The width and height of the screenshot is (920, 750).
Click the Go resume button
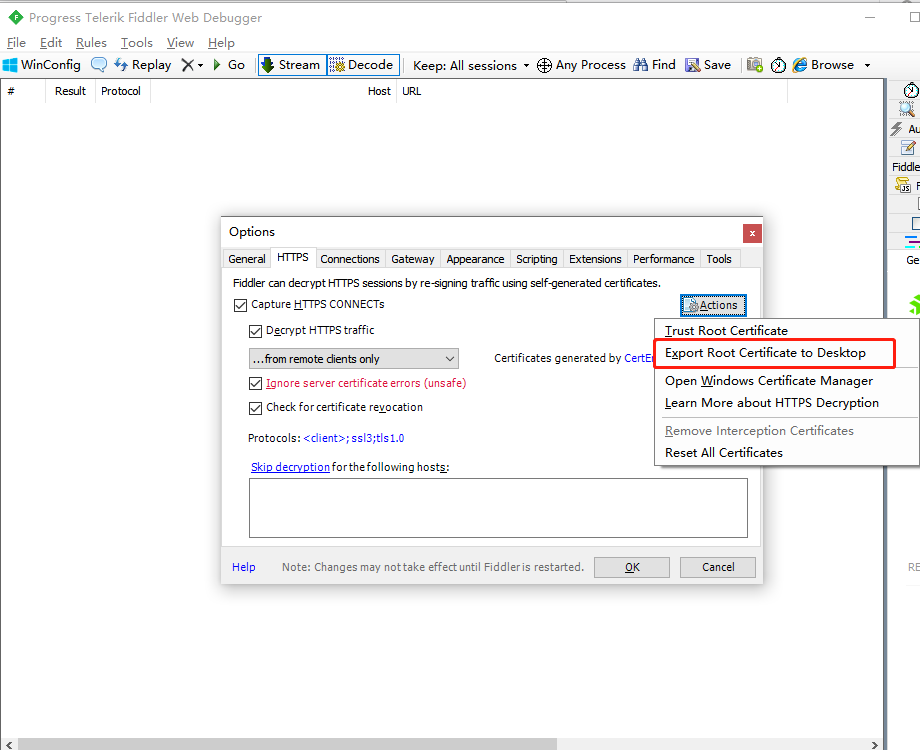click(x=229, y=65)
